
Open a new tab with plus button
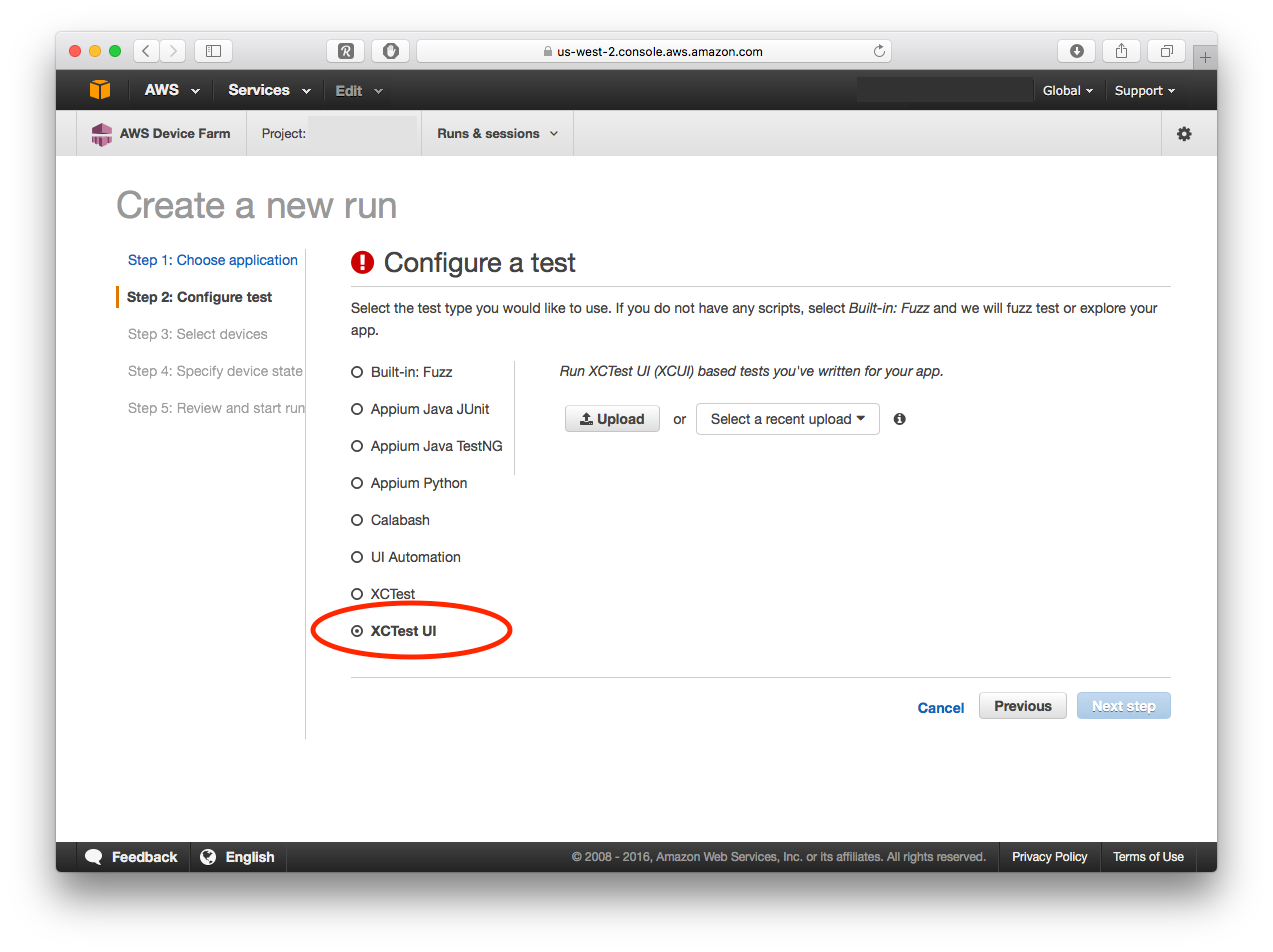pyautogui.click(x=1205, y=58)
